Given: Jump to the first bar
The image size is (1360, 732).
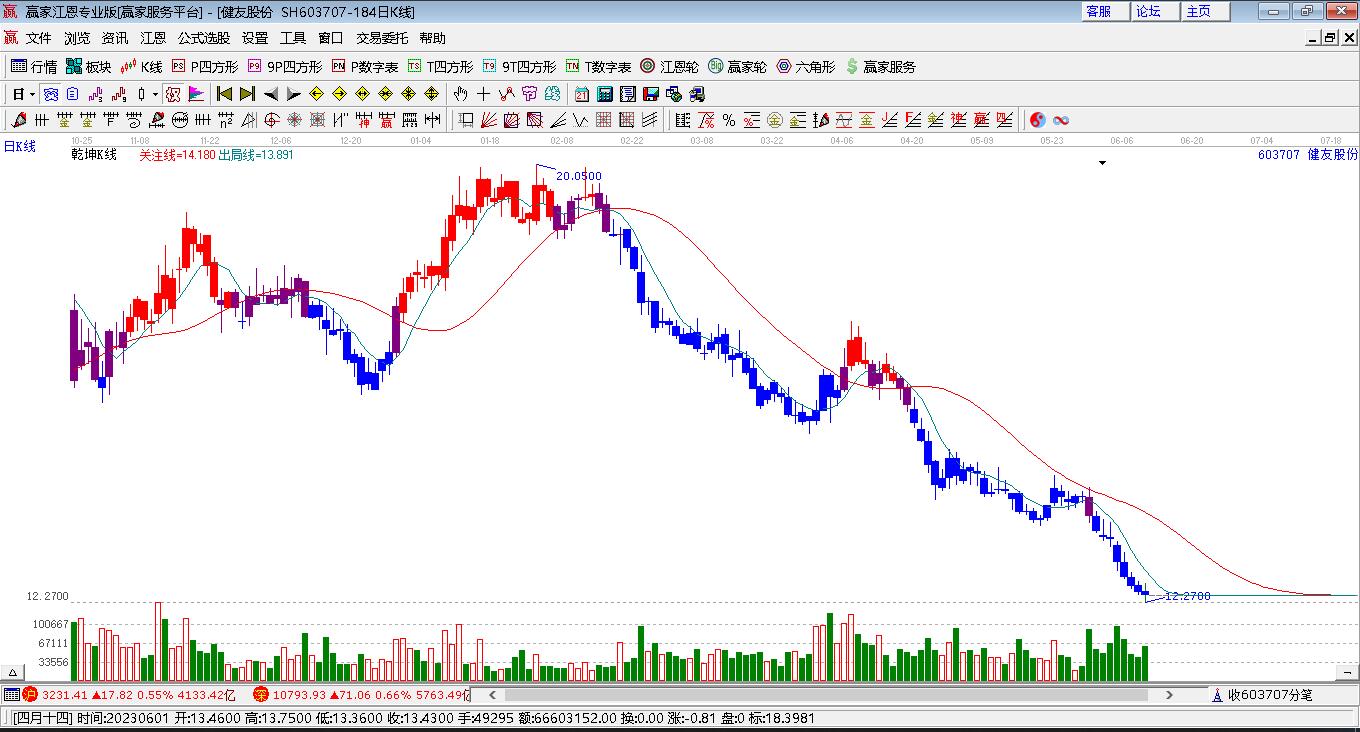Looking at the screenshot, I should tap(224, 94).
